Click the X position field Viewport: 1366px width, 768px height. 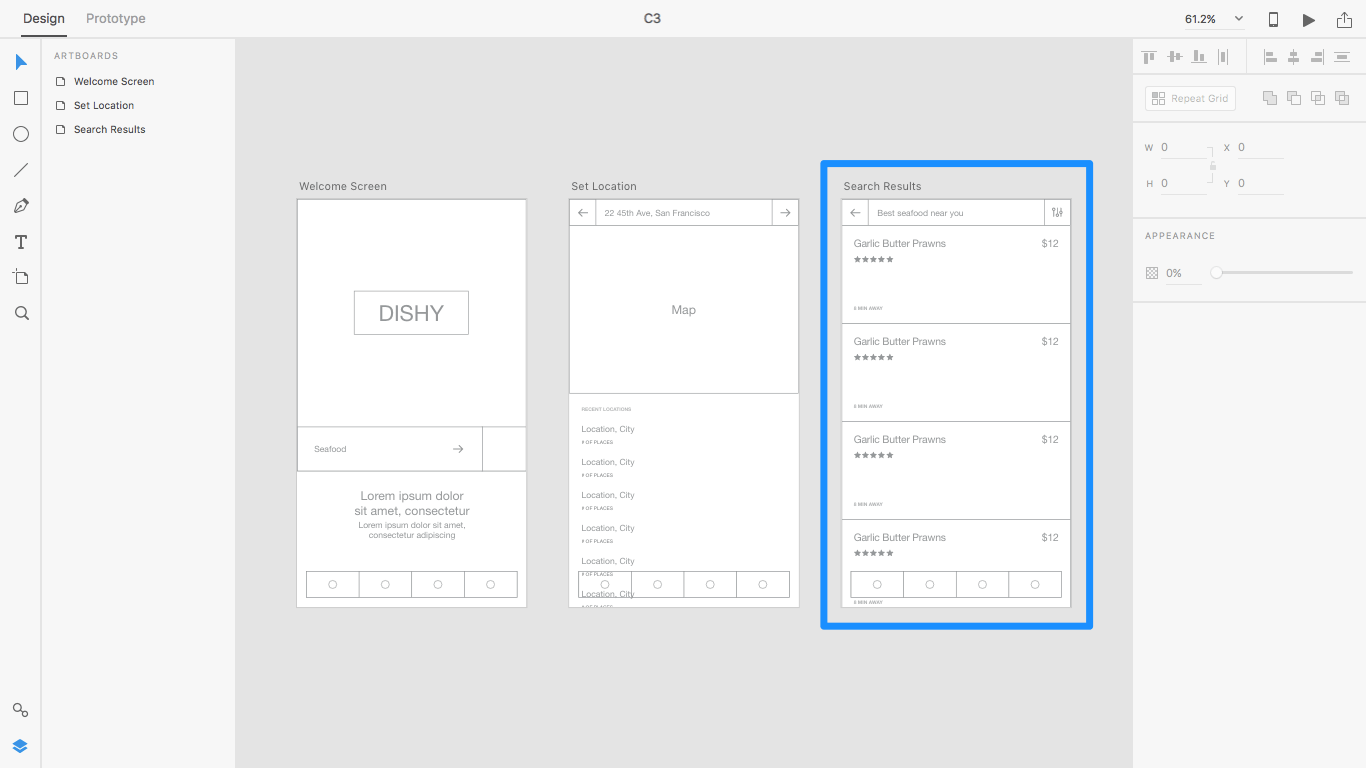[1260, 148]
